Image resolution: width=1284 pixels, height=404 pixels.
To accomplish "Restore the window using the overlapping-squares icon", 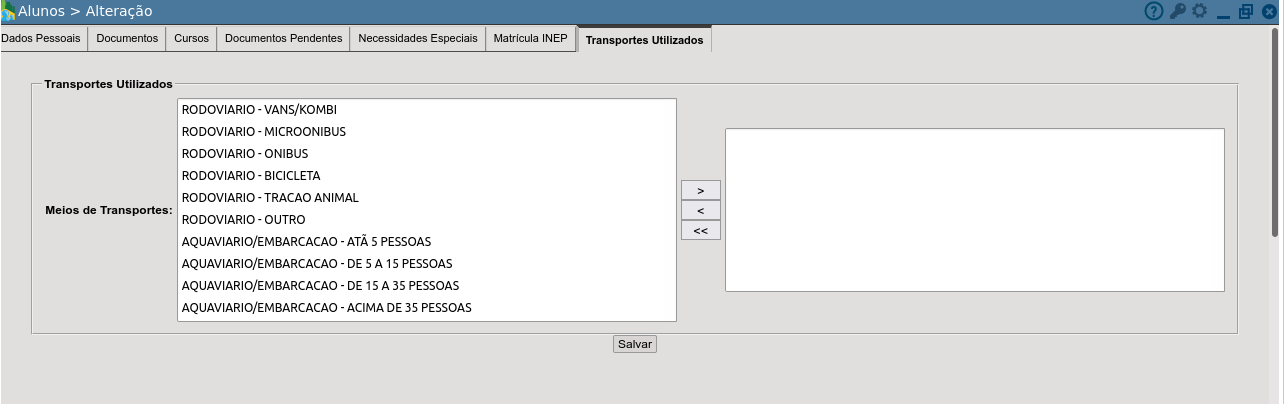I will click(x=1245, y=12).
